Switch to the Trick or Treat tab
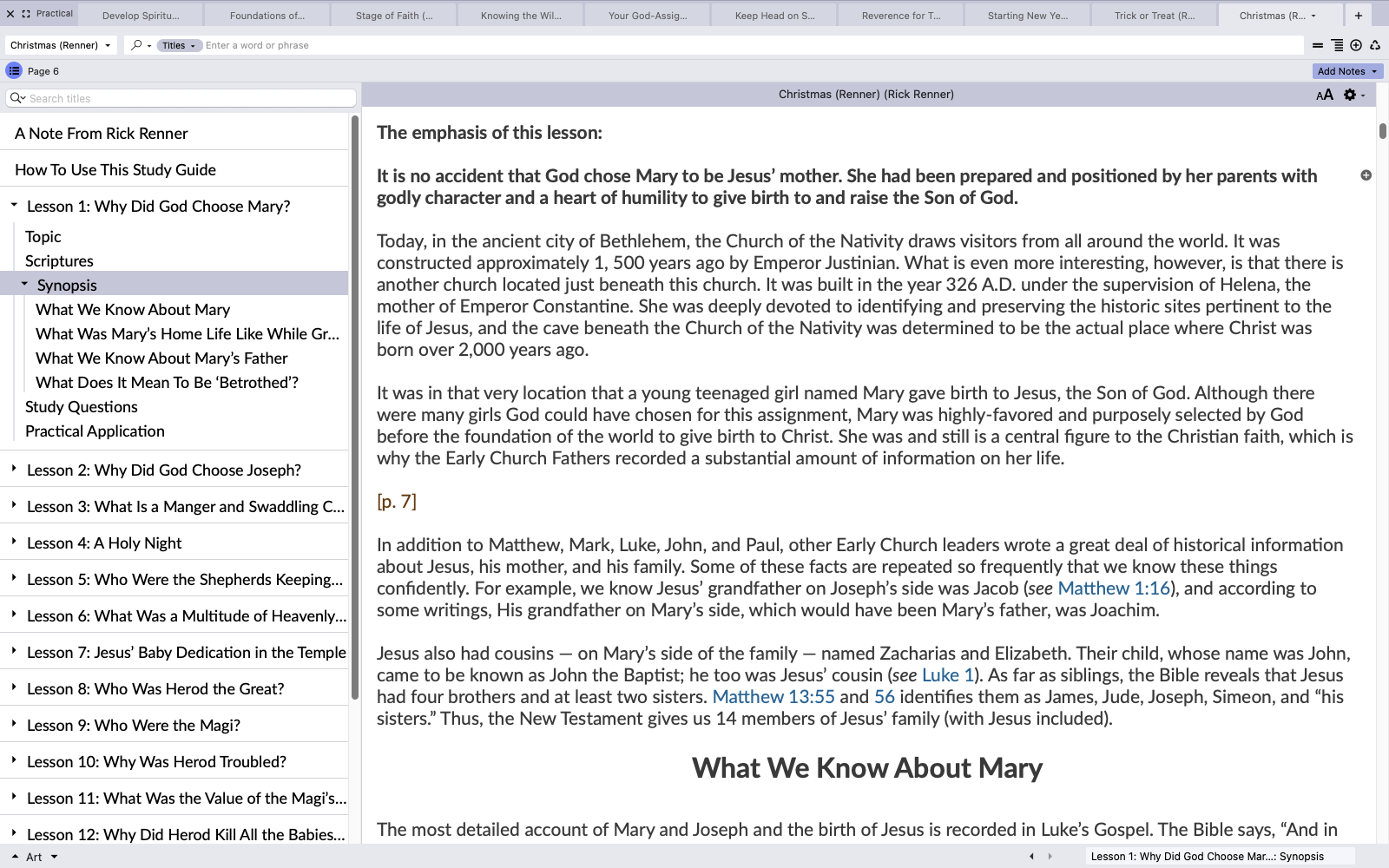Image resolution: width=1389 pixels, height=868 pixels. click(x=1155, y=16)
